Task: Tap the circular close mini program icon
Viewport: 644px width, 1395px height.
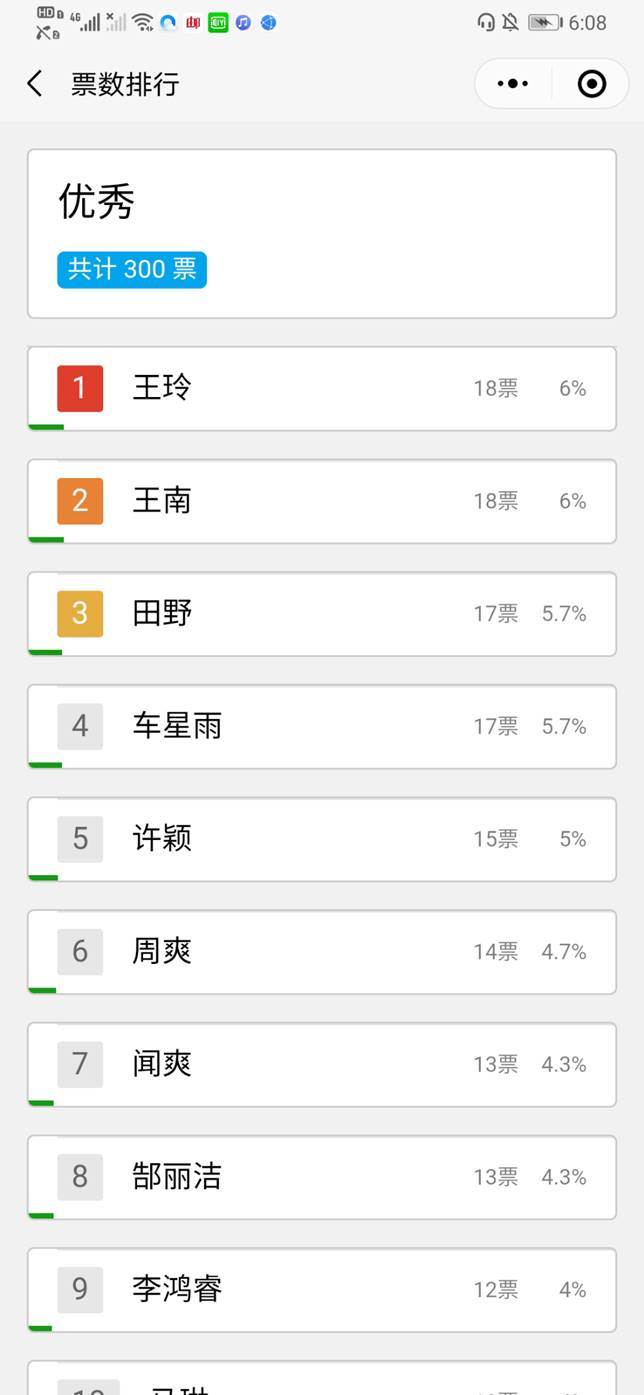Action: coord(592,84)
